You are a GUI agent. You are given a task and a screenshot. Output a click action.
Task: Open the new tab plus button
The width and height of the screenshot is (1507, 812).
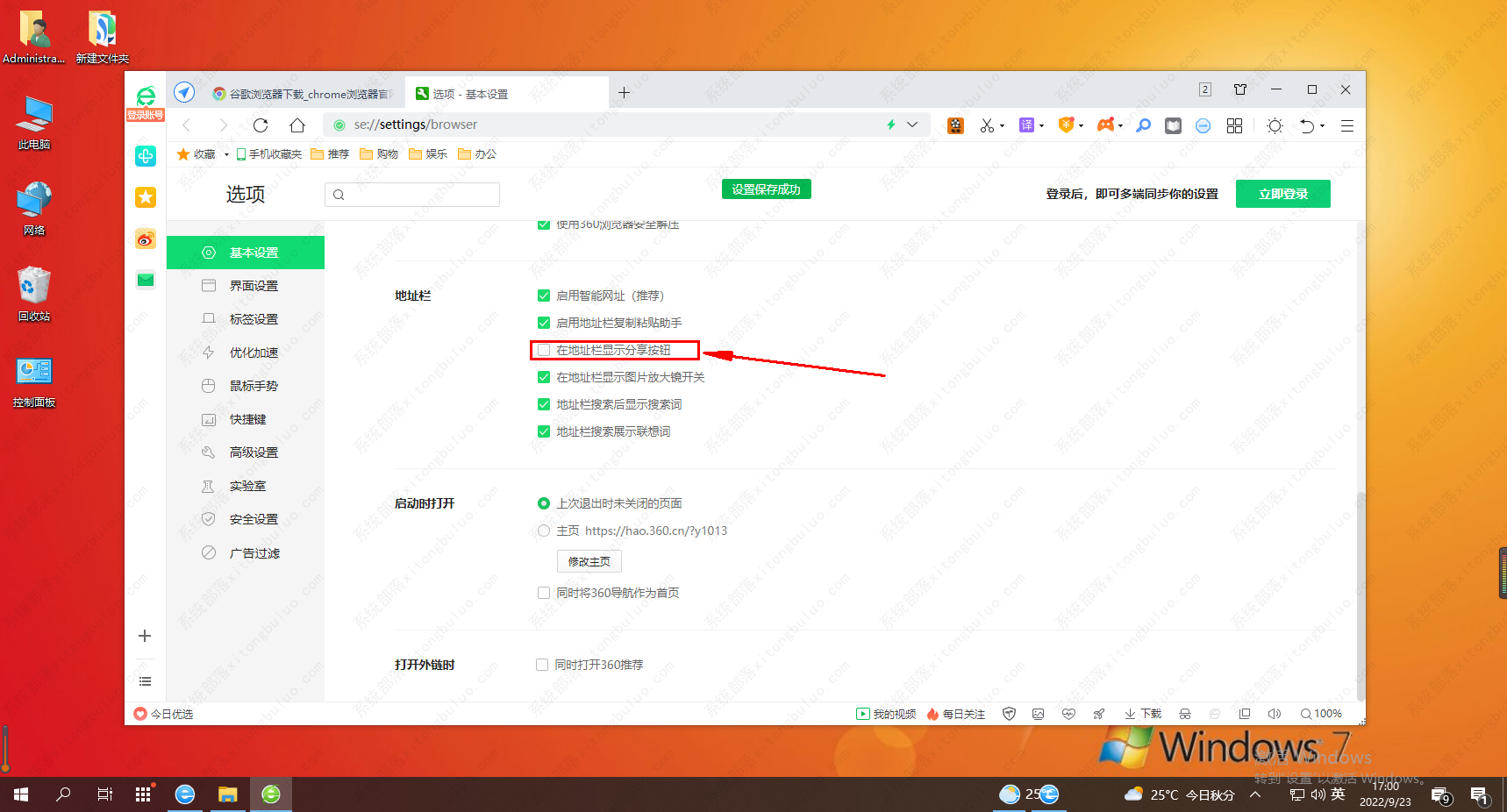click(x=624, y=93)
